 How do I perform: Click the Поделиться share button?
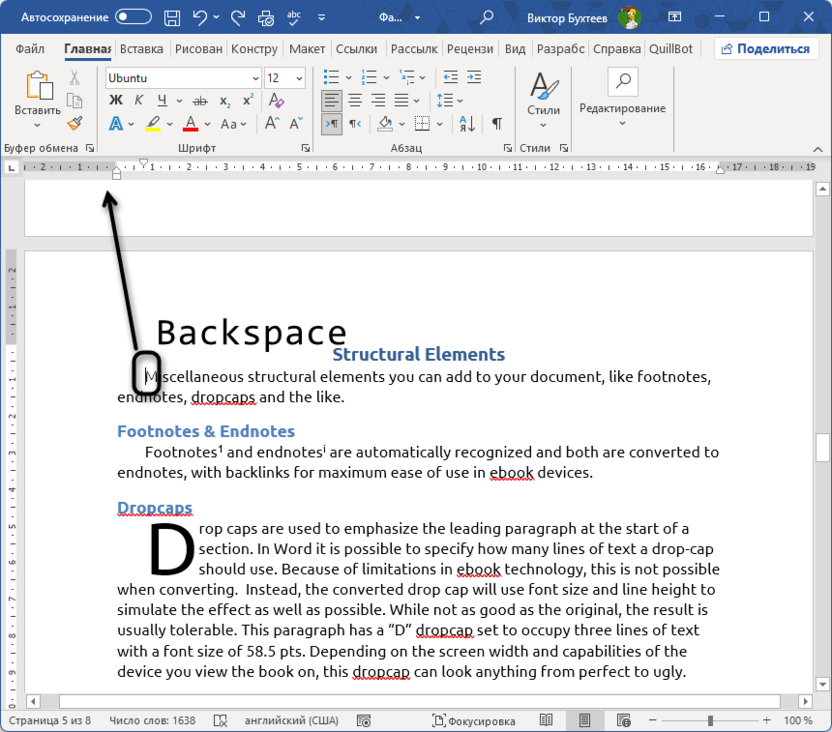[764, 49]
